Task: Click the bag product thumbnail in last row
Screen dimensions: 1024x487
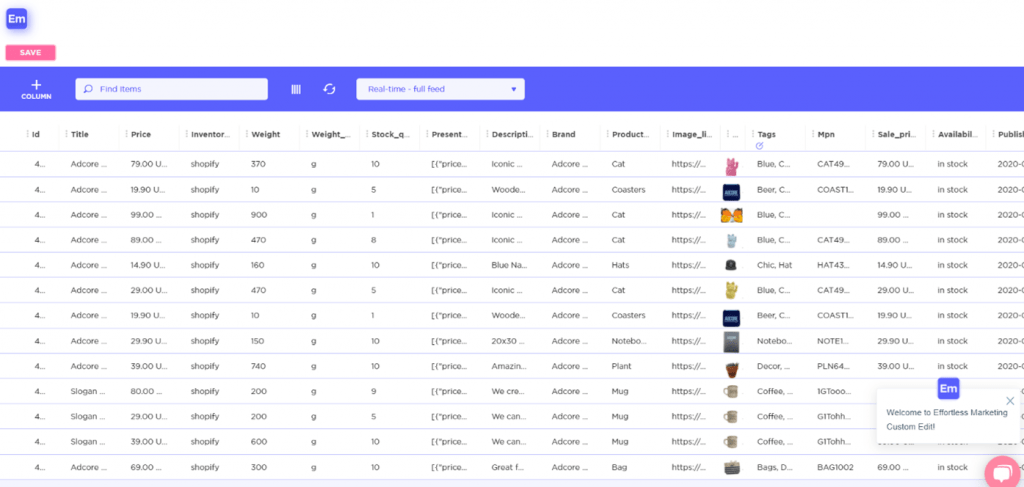Action: tap(731, 467)
